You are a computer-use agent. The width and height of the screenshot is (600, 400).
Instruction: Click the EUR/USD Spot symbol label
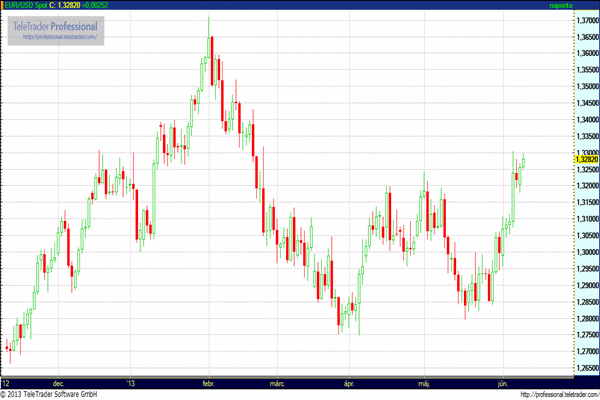pyautogui.click(x=30, y=5)
